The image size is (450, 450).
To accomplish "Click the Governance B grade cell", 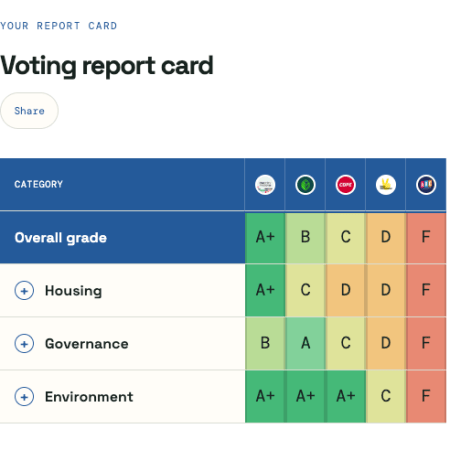I will pos(265,343).
